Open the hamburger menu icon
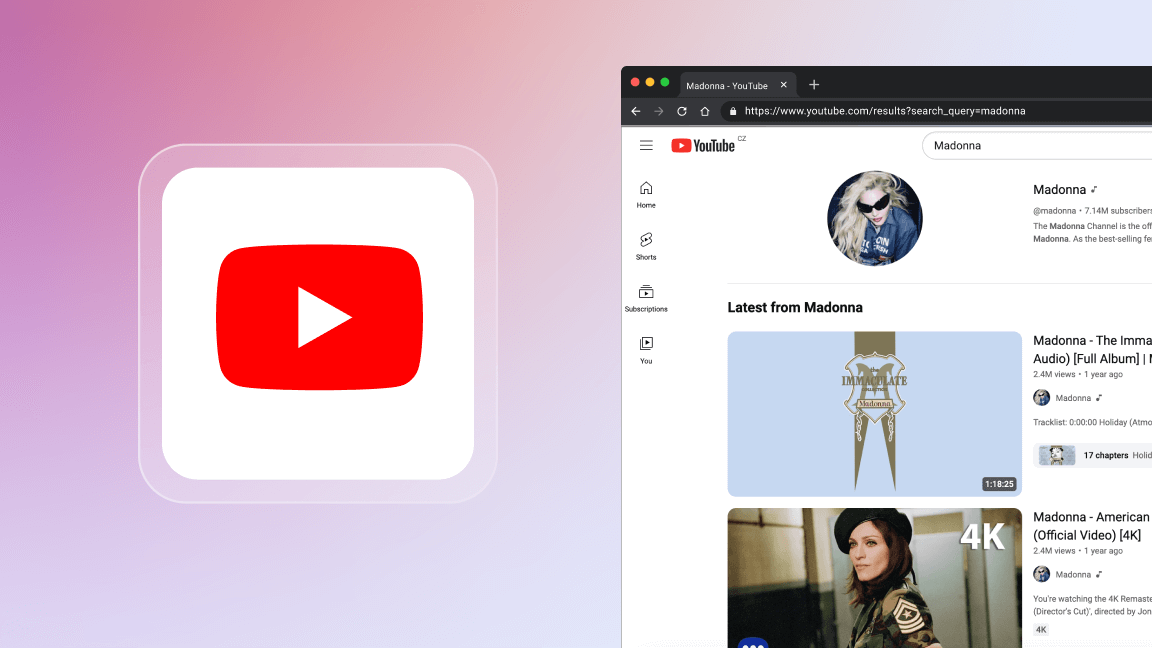Image resolution: width=1152 pixels, height=649 pixels. [x=647, y=145]
